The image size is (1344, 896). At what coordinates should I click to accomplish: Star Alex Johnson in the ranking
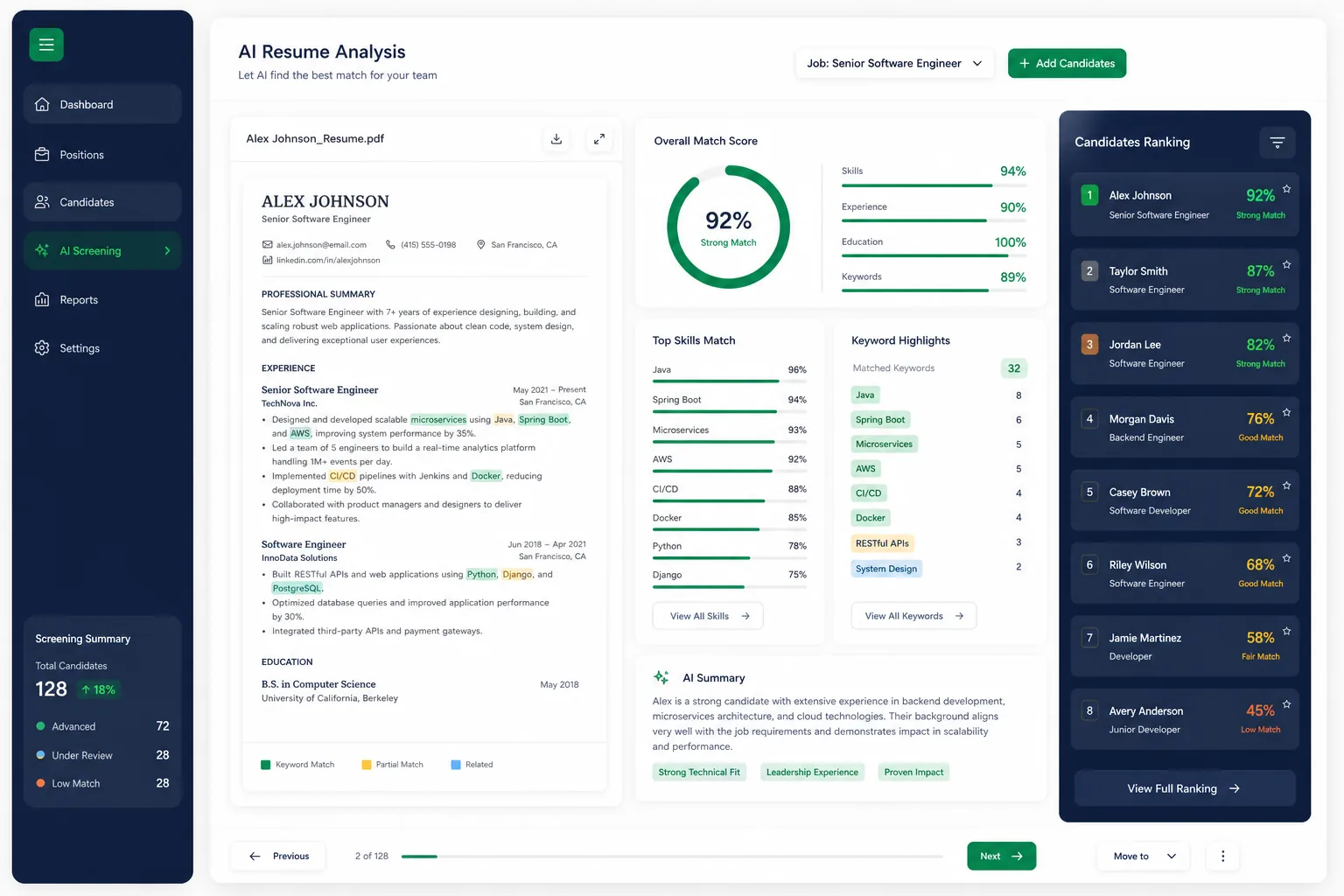pos(1286,189)
